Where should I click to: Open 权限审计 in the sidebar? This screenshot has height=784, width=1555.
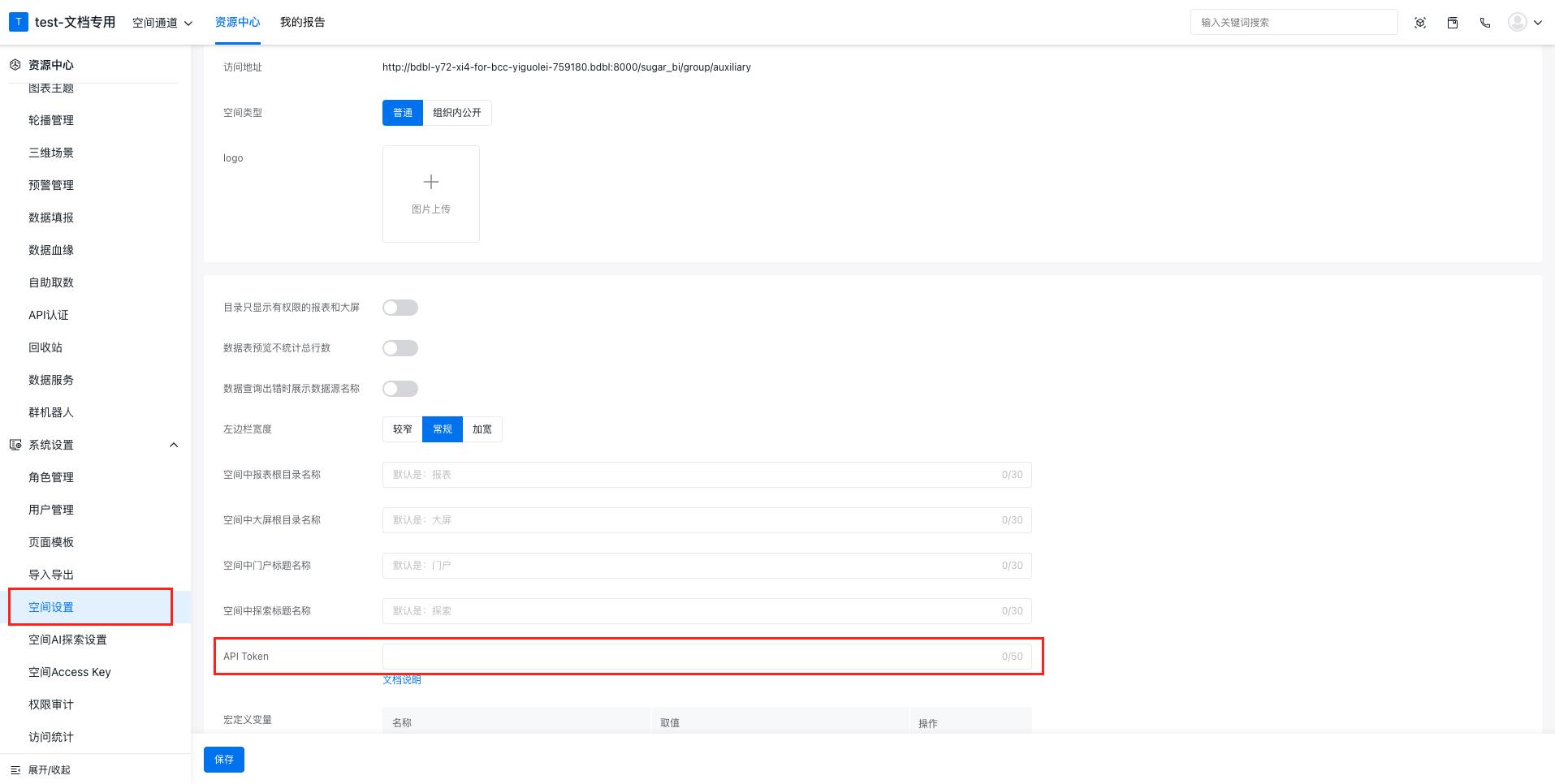coord(51,704)
